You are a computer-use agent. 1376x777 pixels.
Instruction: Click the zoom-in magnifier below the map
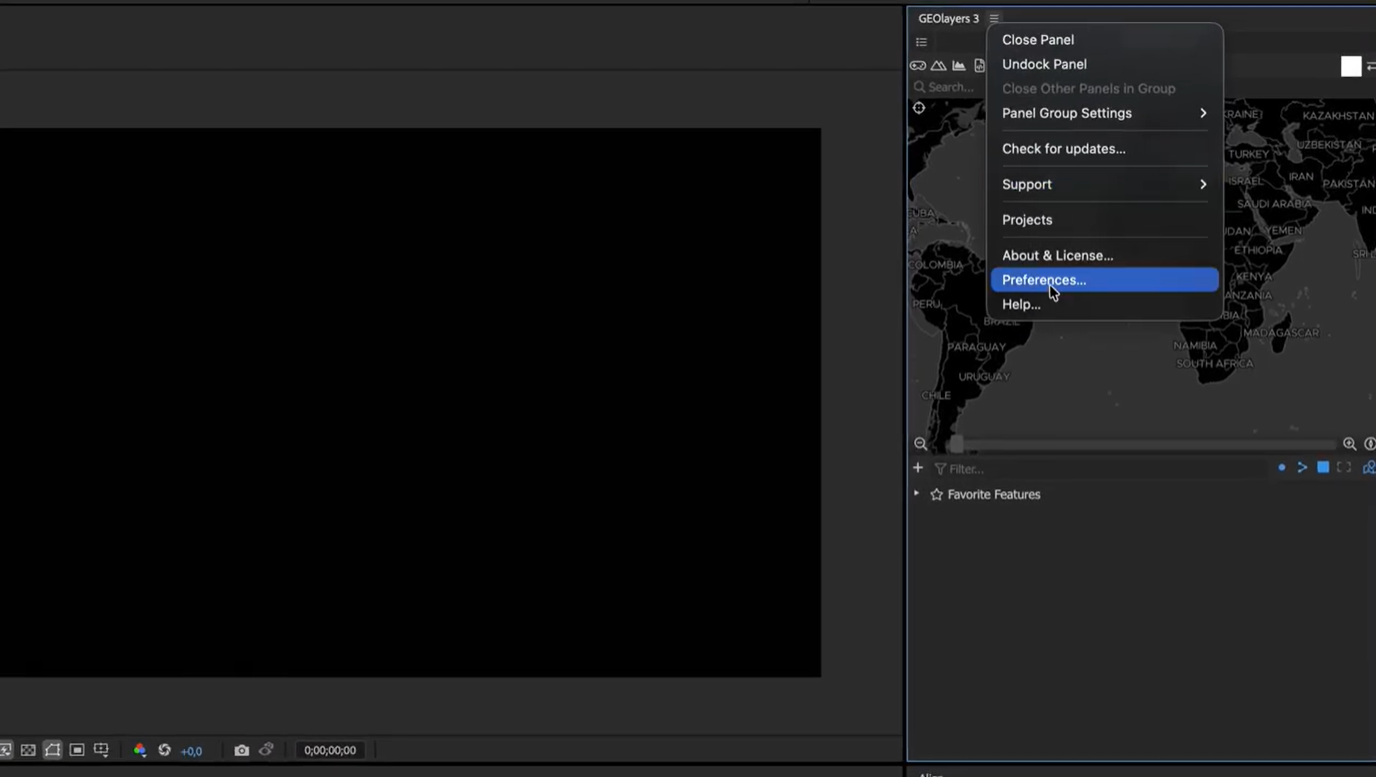[1349, 443]
